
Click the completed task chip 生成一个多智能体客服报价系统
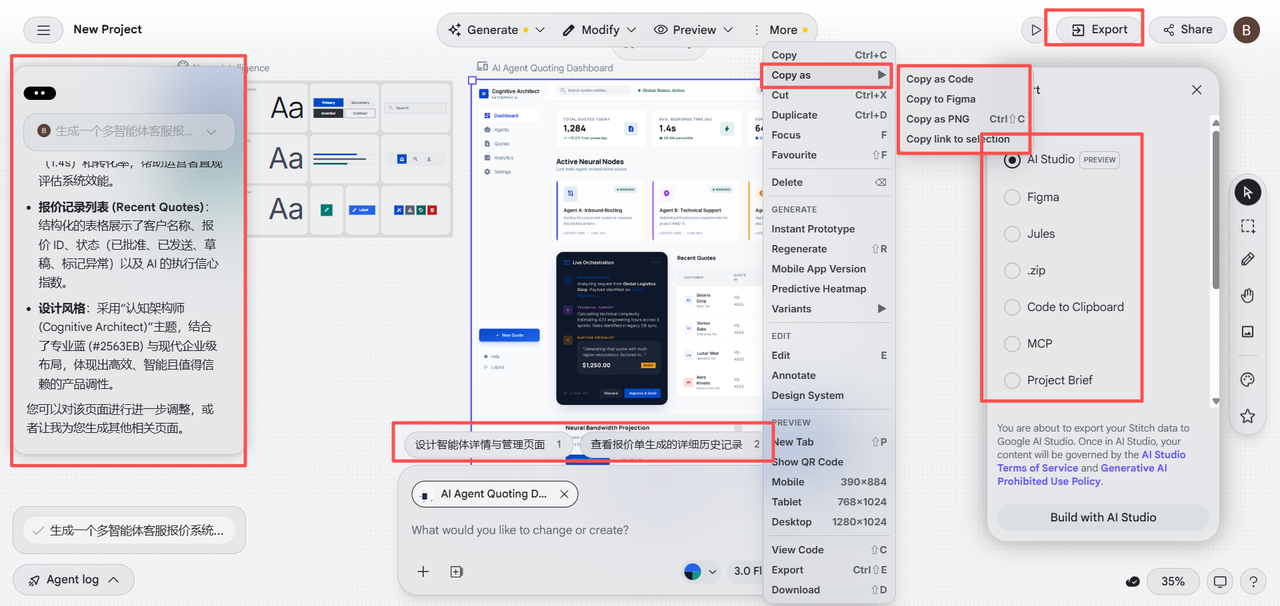tap(129, 530)
